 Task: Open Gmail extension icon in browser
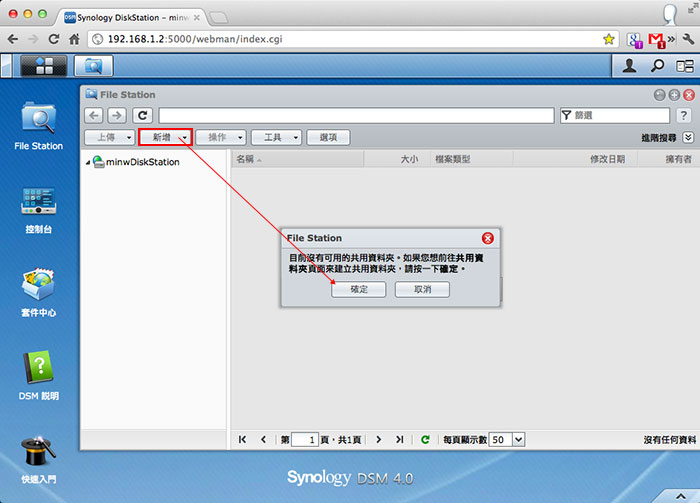(657, 40)
